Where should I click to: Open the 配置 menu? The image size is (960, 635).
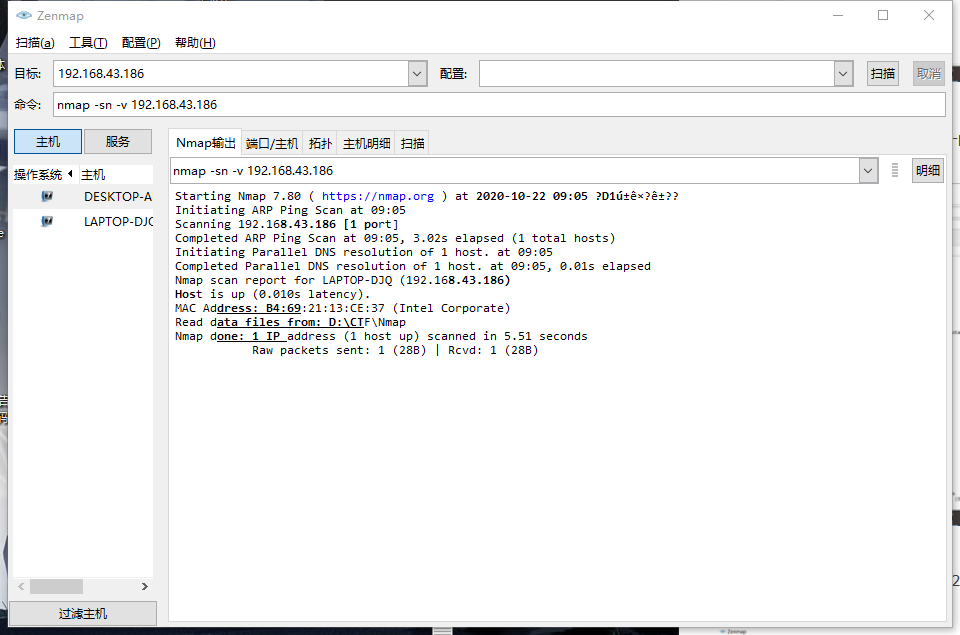point(141,43)
